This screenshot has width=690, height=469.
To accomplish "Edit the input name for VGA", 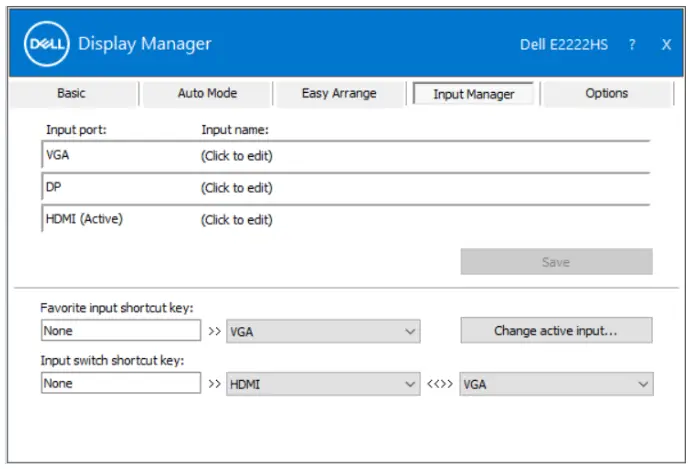I will 237,156.
